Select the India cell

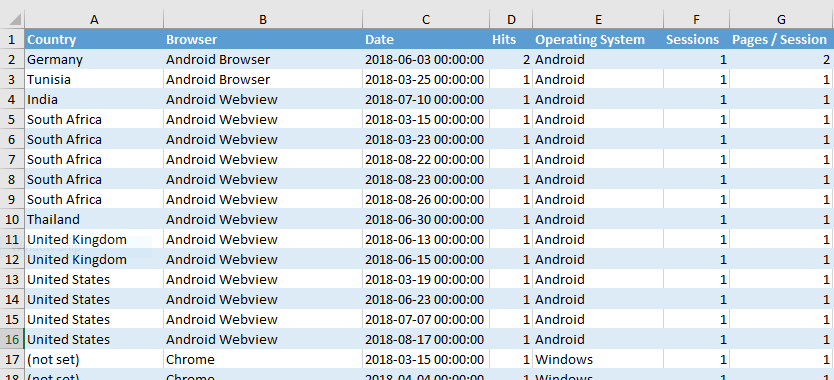(x=94, y=100)
